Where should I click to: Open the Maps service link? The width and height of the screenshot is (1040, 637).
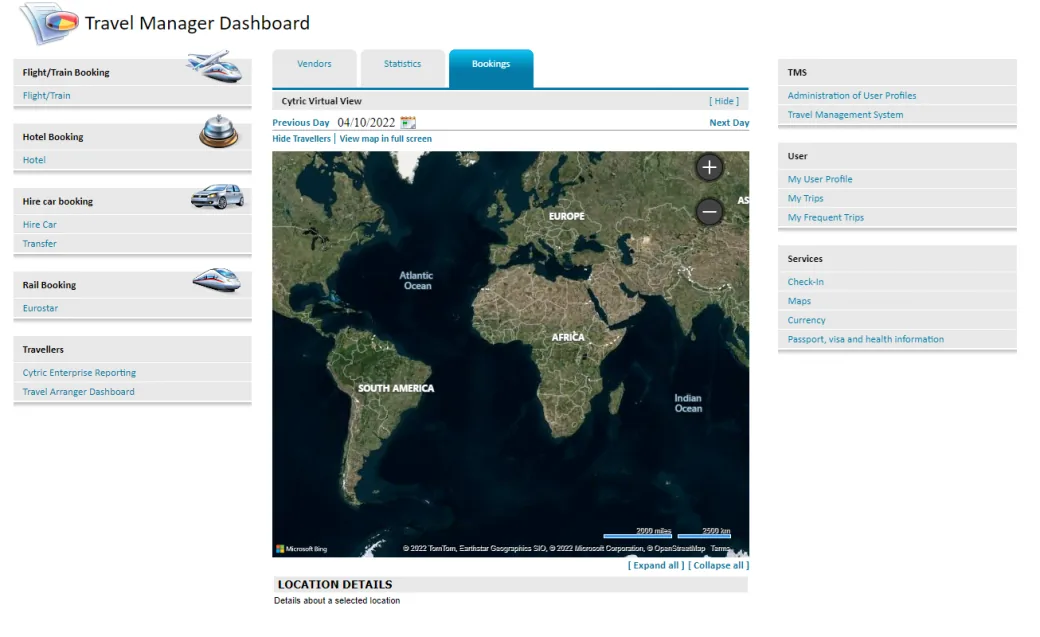pyautogui.click(x=799, y=301)
